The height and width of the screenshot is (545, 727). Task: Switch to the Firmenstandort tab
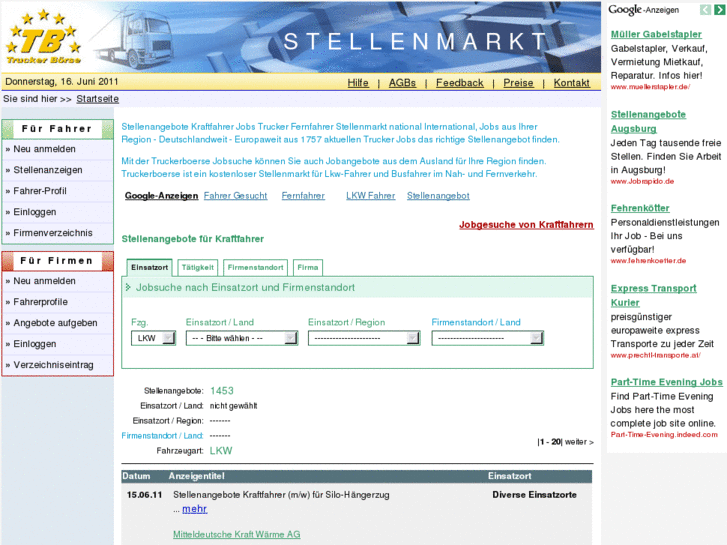(x=255, y=268)
